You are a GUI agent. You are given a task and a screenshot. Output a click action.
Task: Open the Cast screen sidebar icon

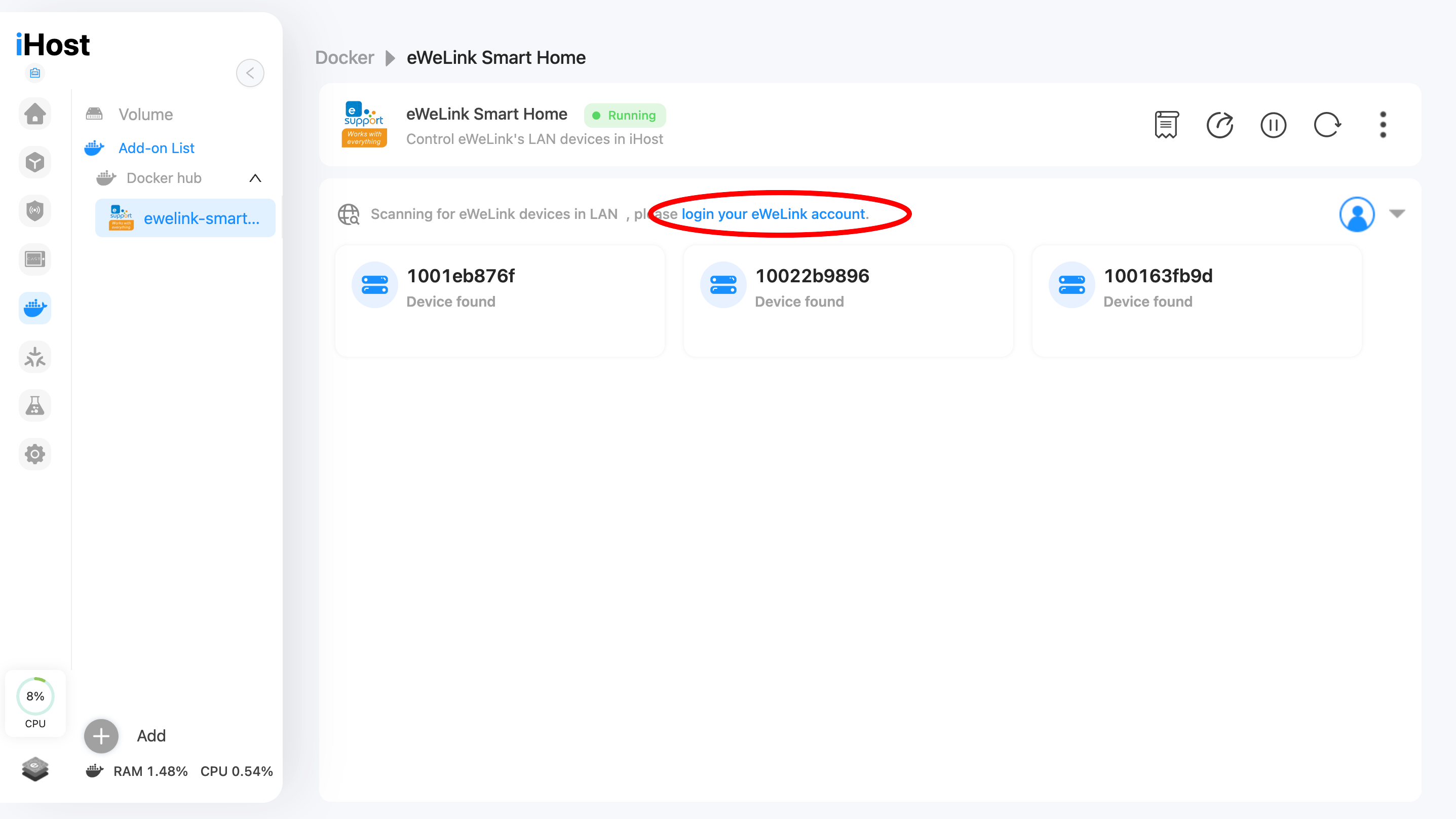coord(35,259)
